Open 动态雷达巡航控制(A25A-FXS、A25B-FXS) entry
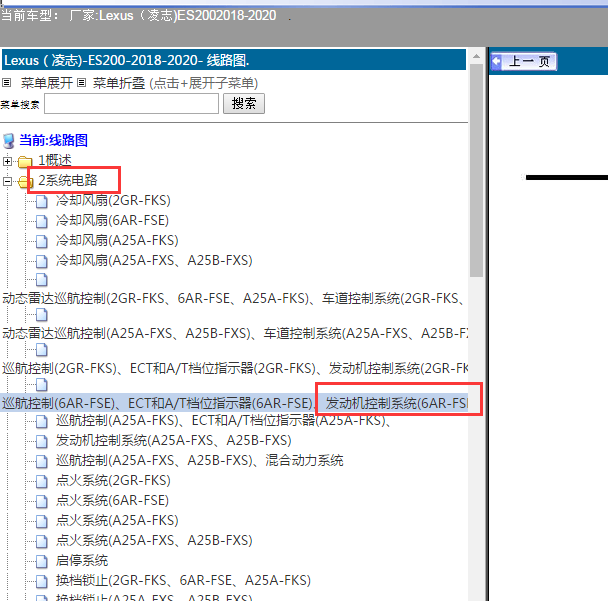 (x=234, y=333)
